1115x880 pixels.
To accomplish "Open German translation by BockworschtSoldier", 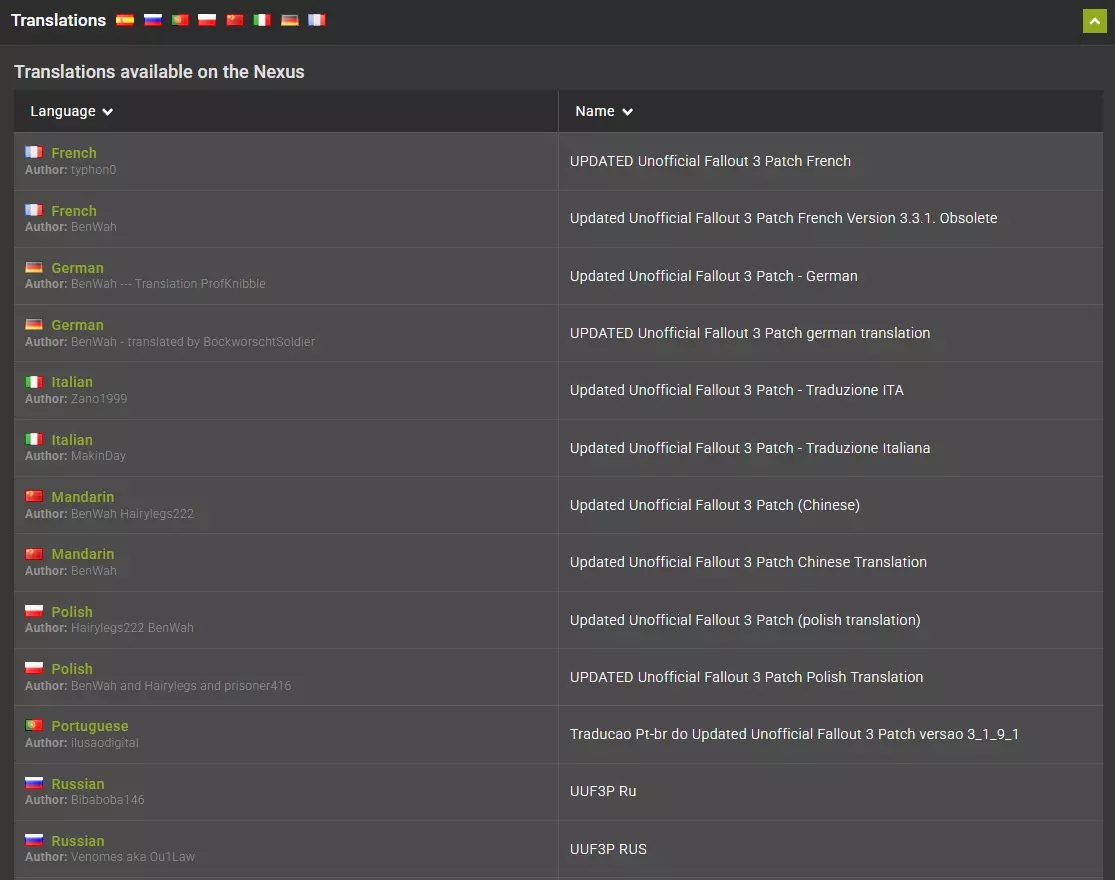I will [78, 325].
